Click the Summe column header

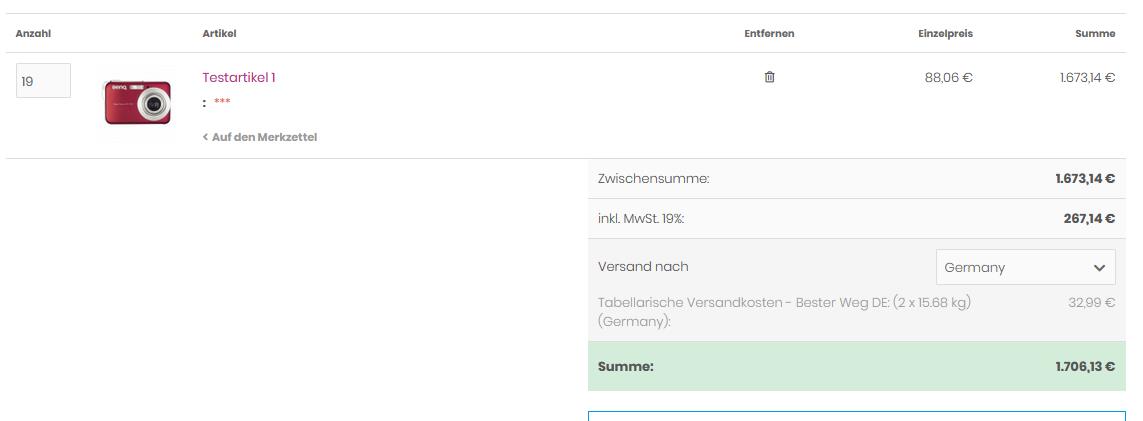coord(1095,33)
